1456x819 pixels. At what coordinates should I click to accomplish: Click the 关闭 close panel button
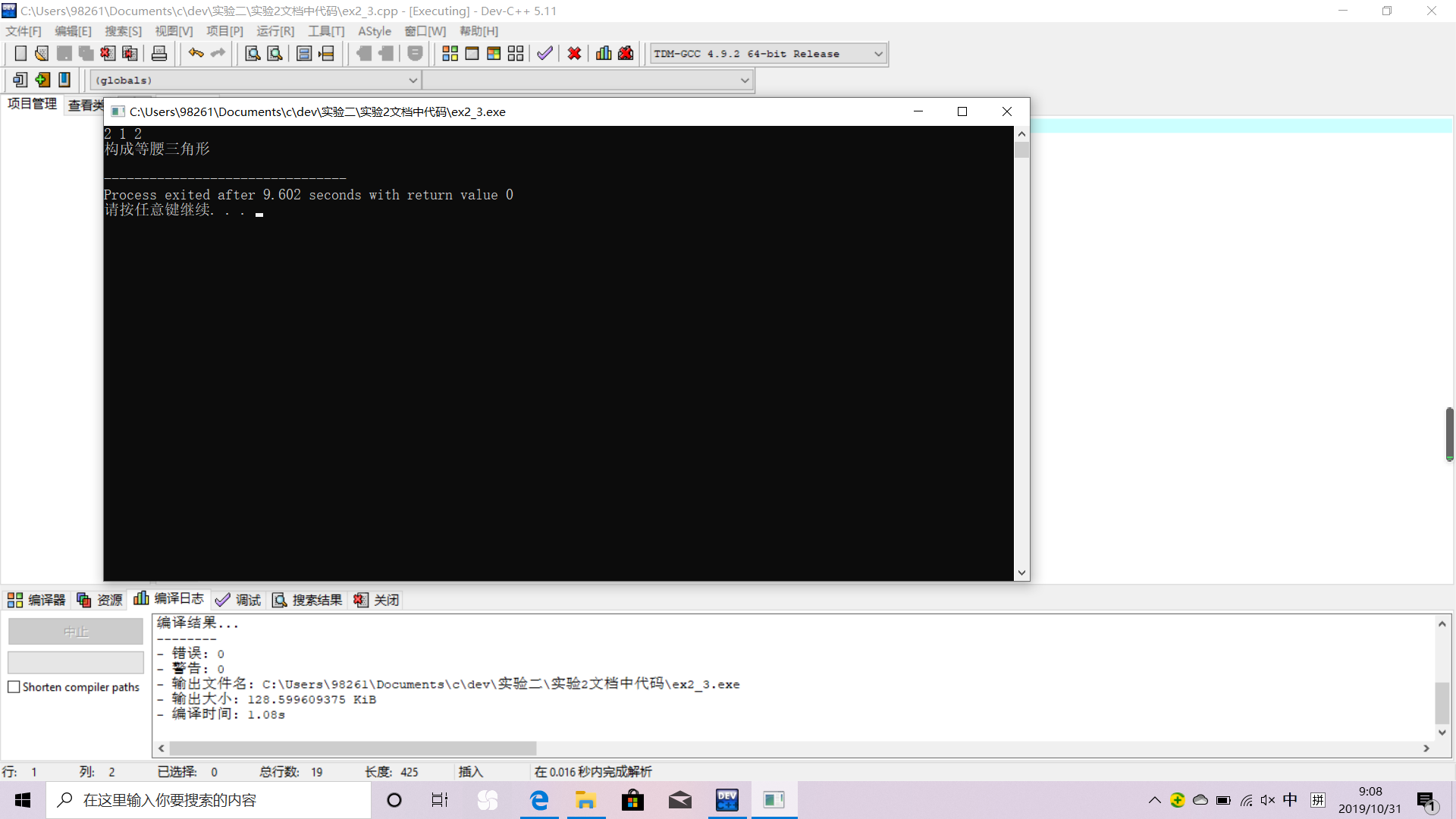[377, 600]
